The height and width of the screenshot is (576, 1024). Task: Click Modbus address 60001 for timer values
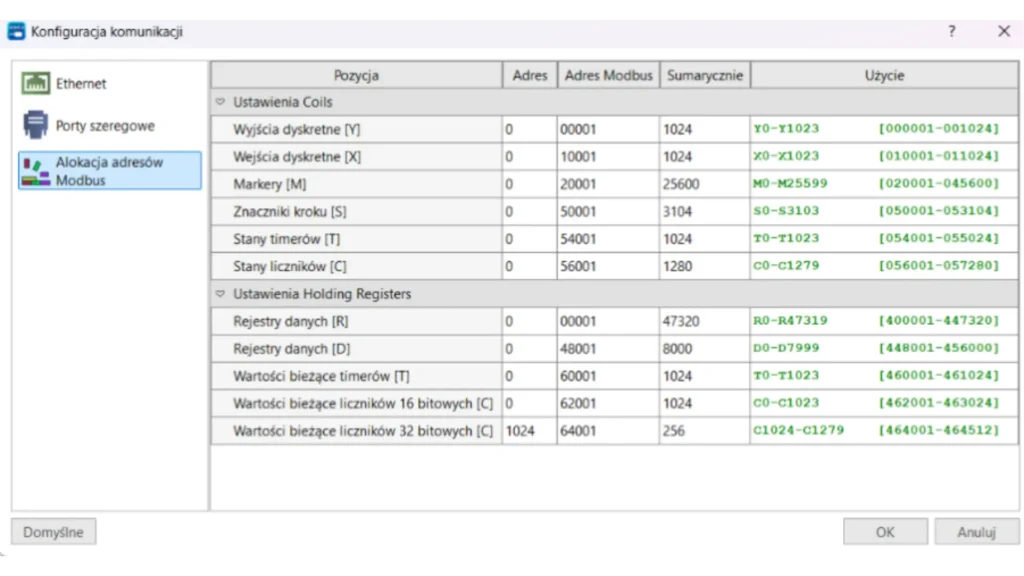[608, 376]
